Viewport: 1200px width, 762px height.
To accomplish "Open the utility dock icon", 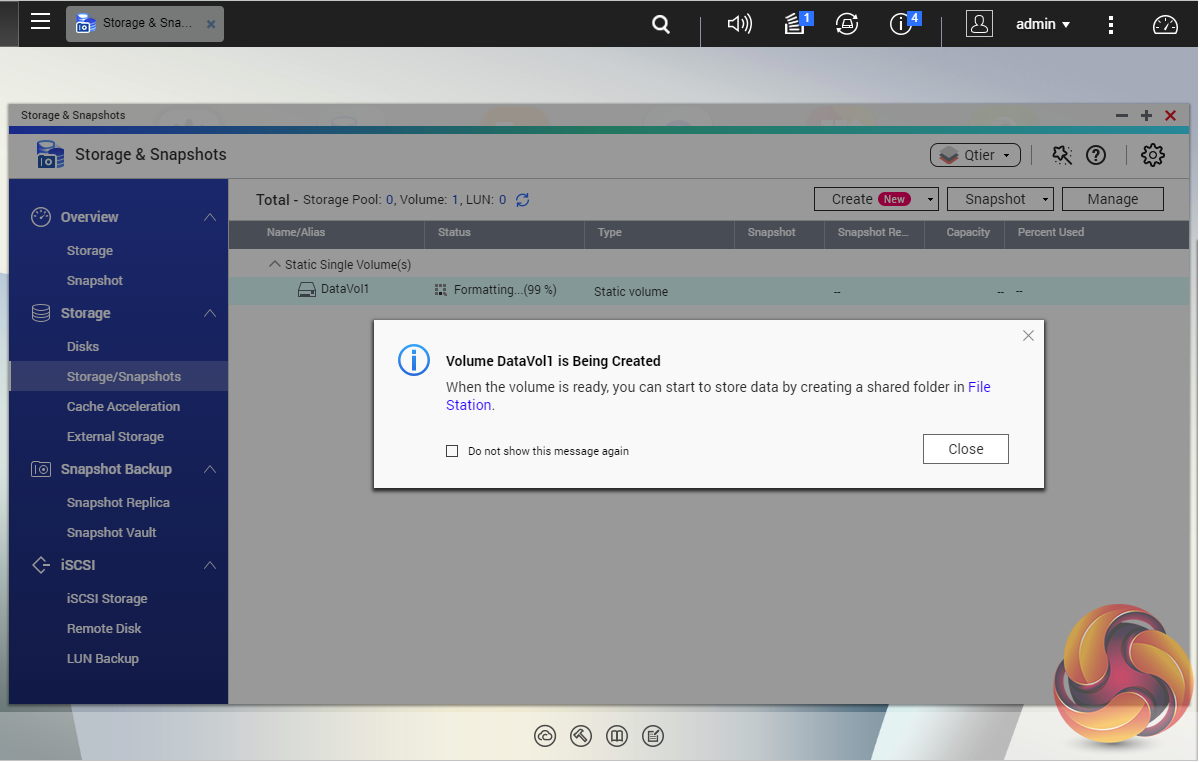I will (581, 737).
